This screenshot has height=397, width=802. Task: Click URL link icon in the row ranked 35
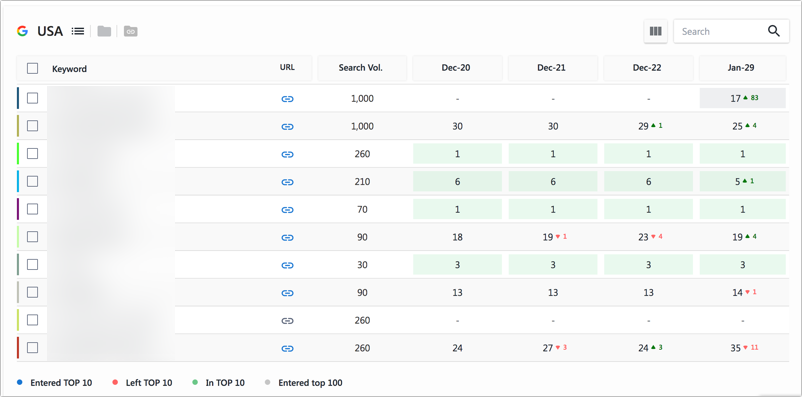click(287, 348)
